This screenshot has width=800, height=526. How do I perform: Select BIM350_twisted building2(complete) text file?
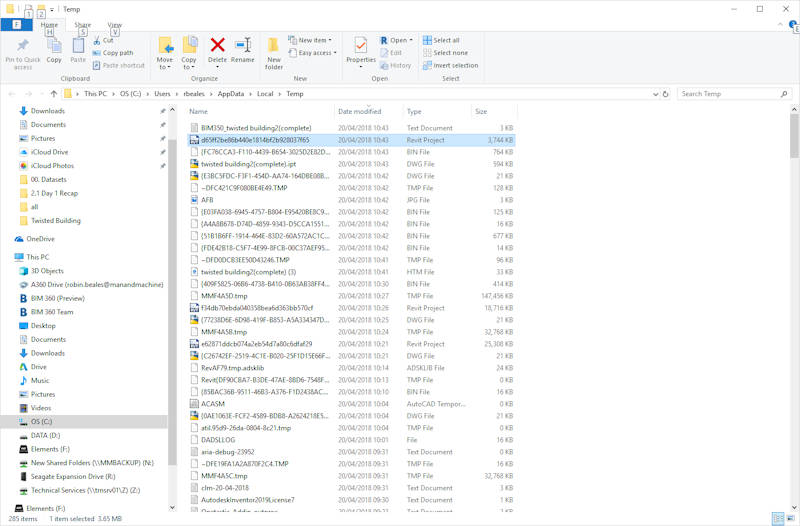256,128
